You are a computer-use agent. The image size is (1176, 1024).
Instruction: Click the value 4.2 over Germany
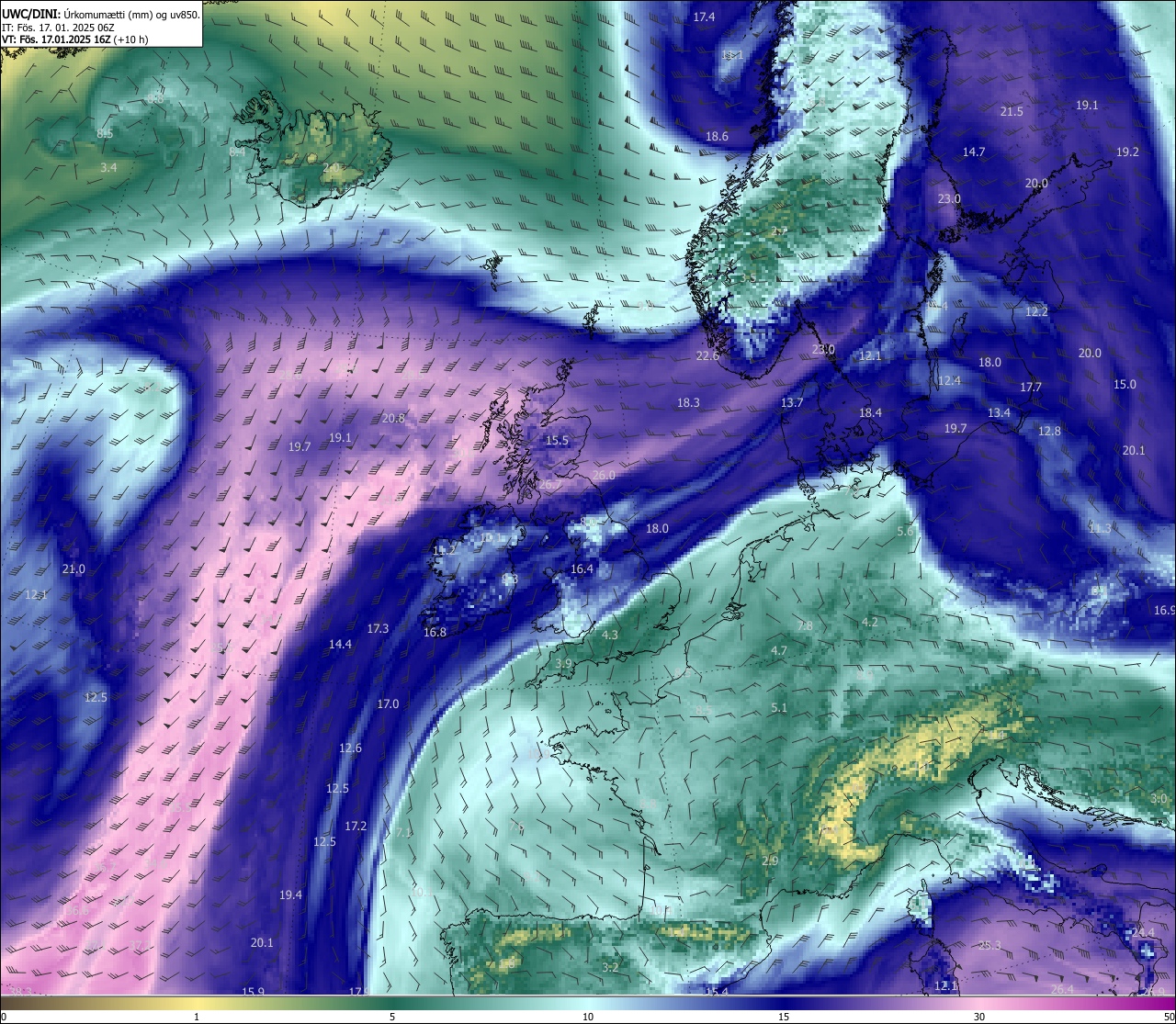point(869,622)
